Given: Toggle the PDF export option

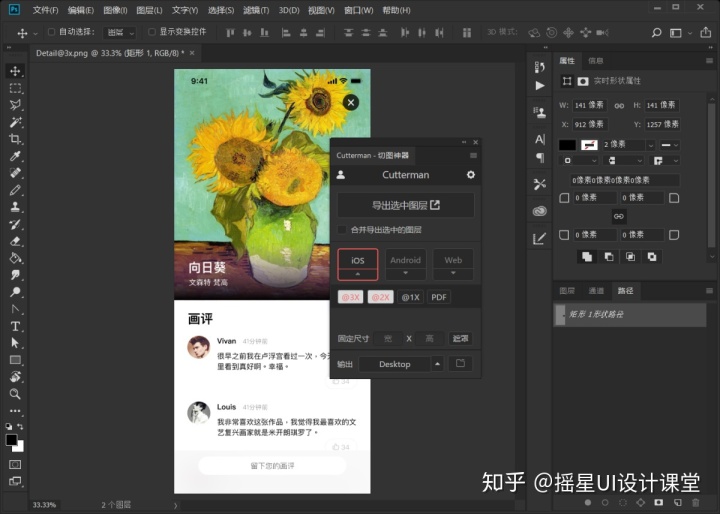Looking at the screenshot, I should click(439, 297).
